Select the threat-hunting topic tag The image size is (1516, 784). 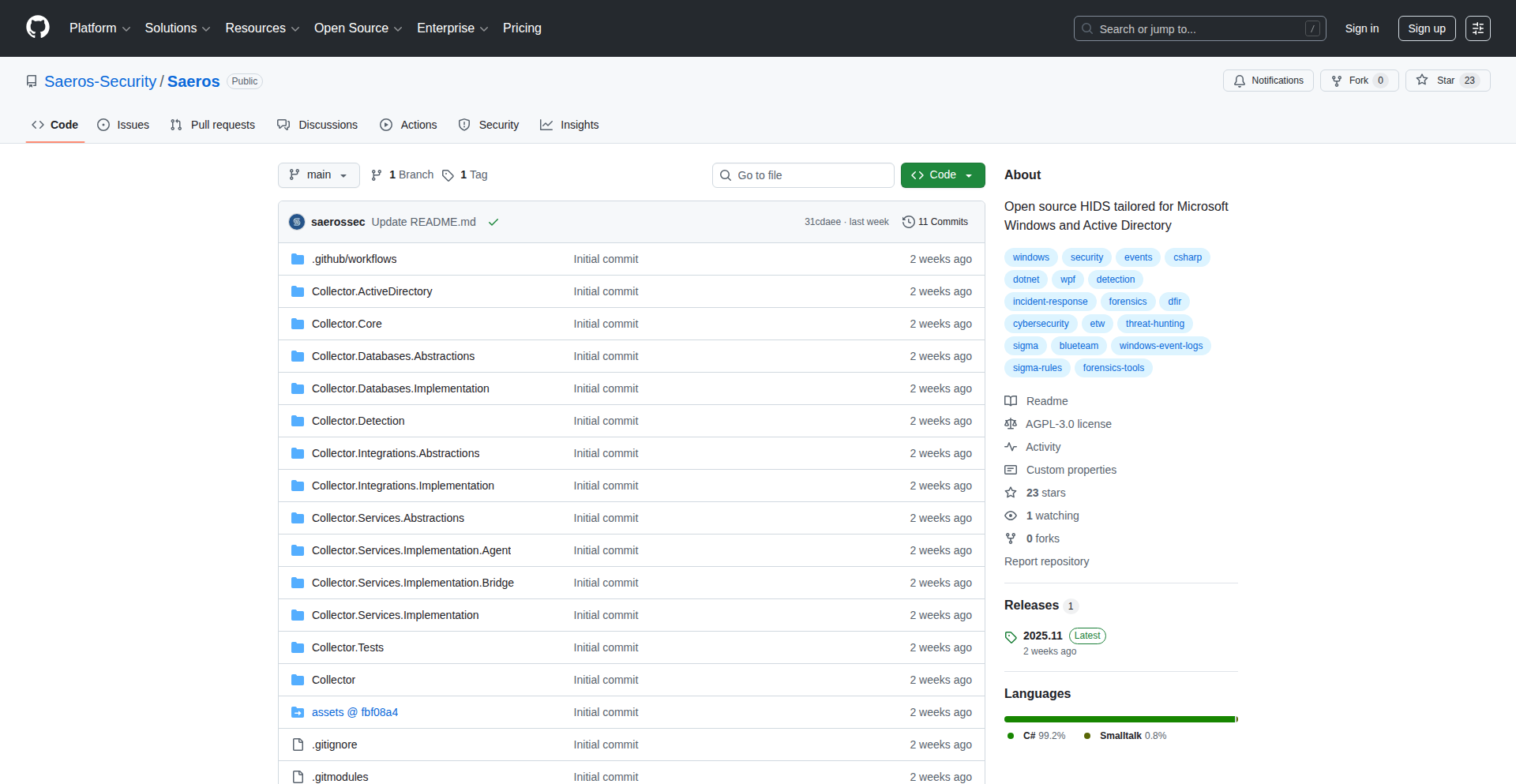[1154, 324]
